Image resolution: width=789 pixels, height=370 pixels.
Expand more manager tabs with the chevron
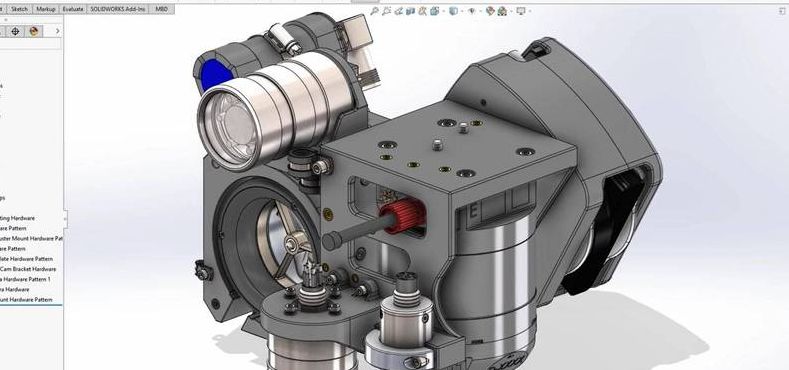[x=57, y=31]
